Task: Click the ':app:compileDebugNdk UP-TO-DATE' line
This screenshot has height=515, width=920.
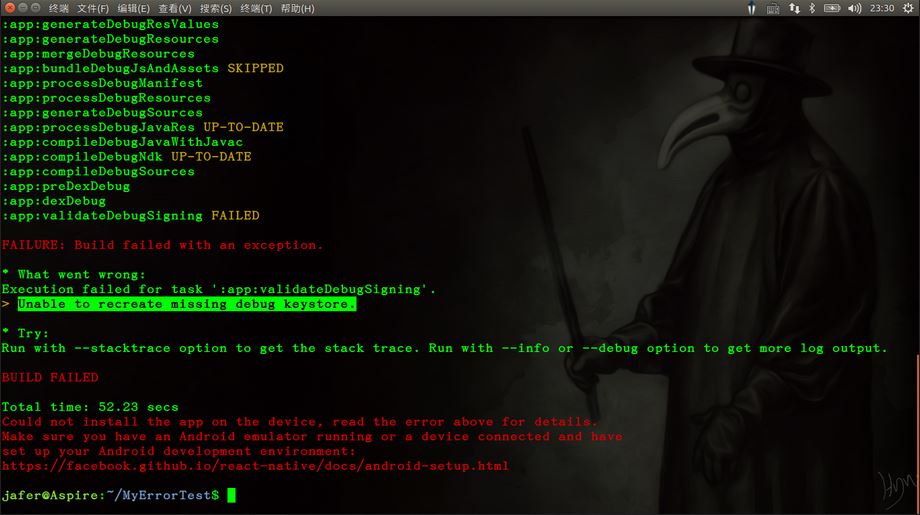Action: 126,157
